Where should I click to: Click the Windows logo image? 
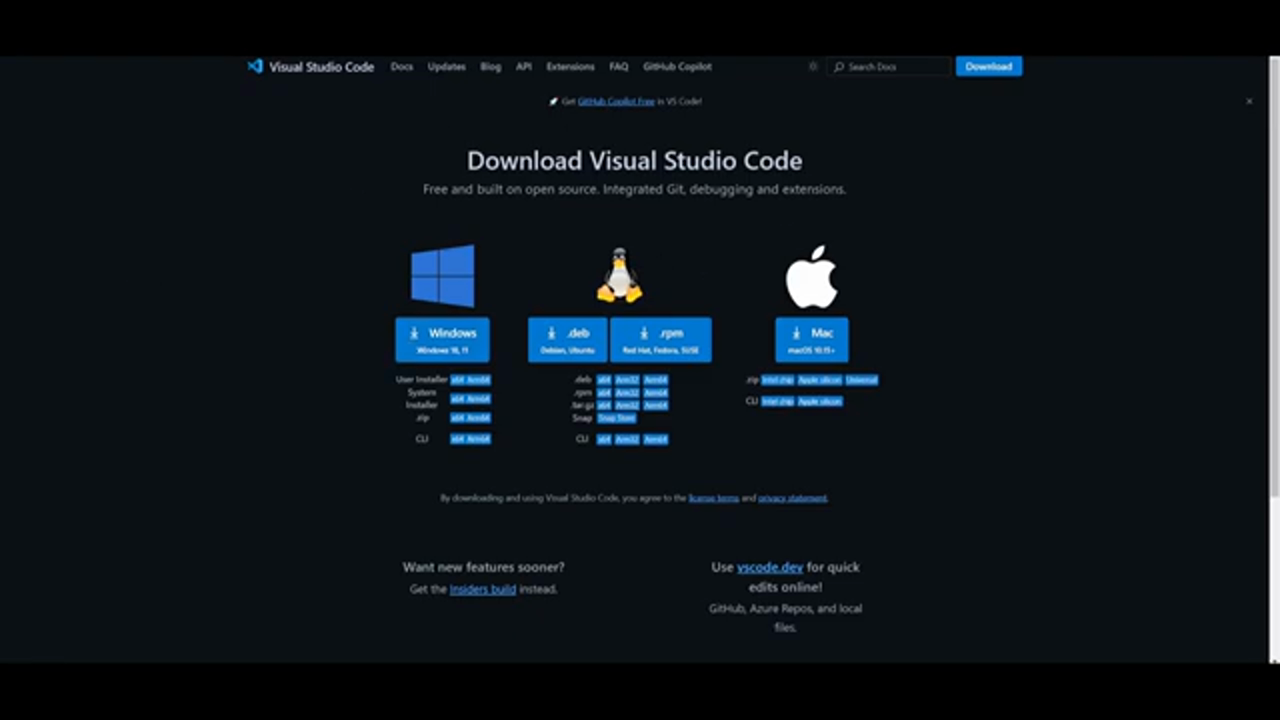(x=442, y=275)
